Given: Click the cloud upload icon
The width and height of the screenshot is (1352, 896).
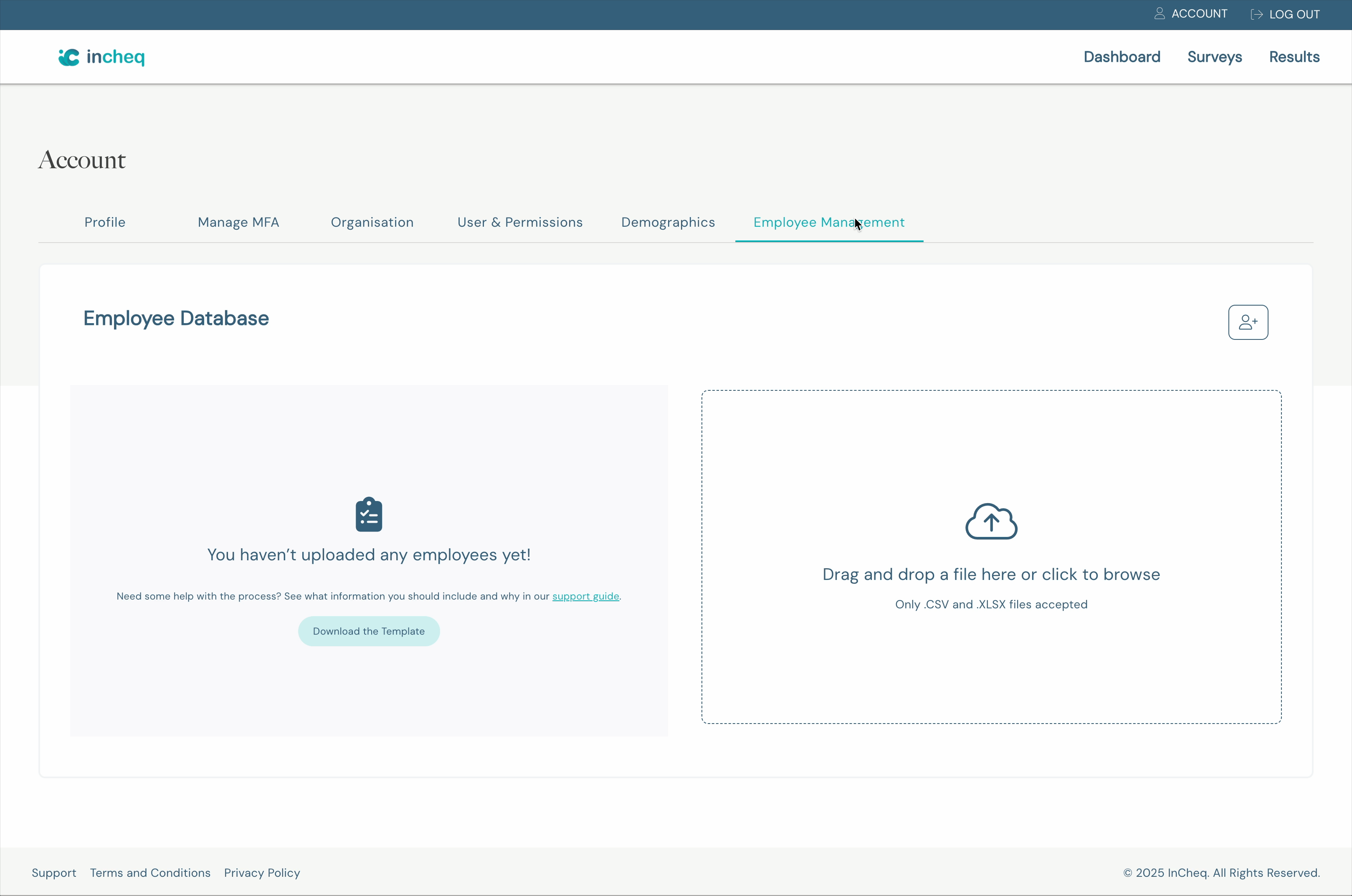Looking at the screenshot, I should click(991, 521).
